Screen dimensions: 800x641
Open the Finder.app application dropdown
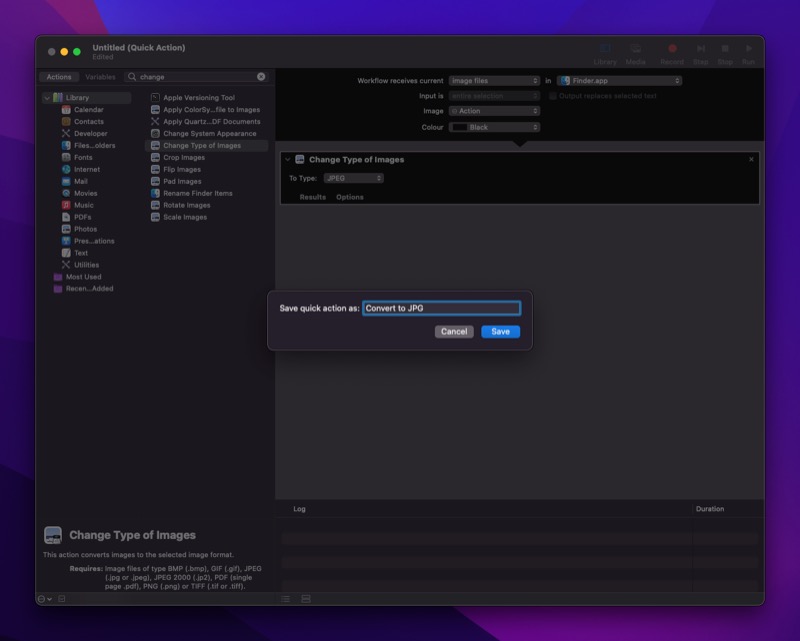click(622, 81)
